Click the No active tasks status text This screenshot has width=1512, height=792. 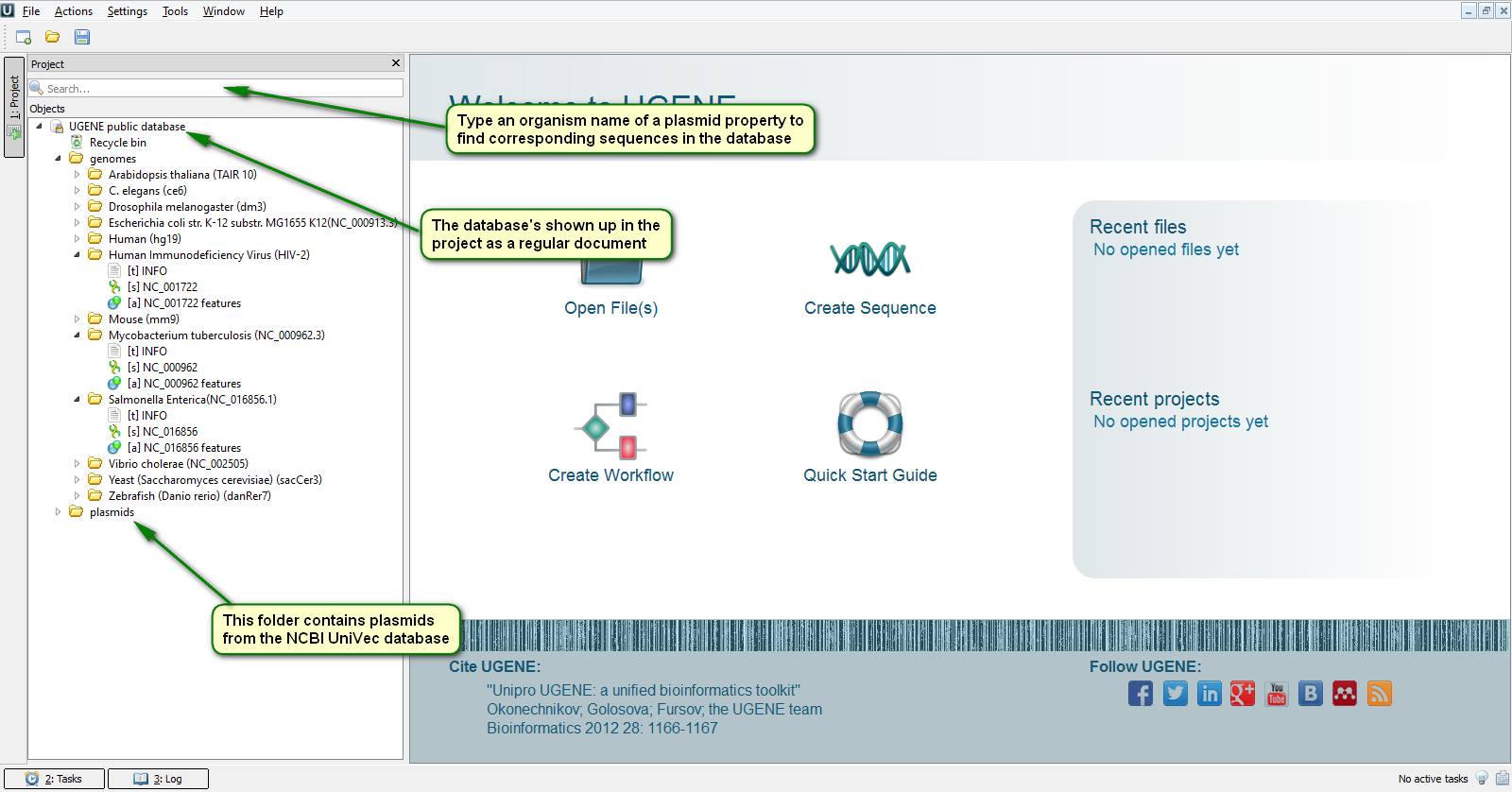[x=1433, y=779]
